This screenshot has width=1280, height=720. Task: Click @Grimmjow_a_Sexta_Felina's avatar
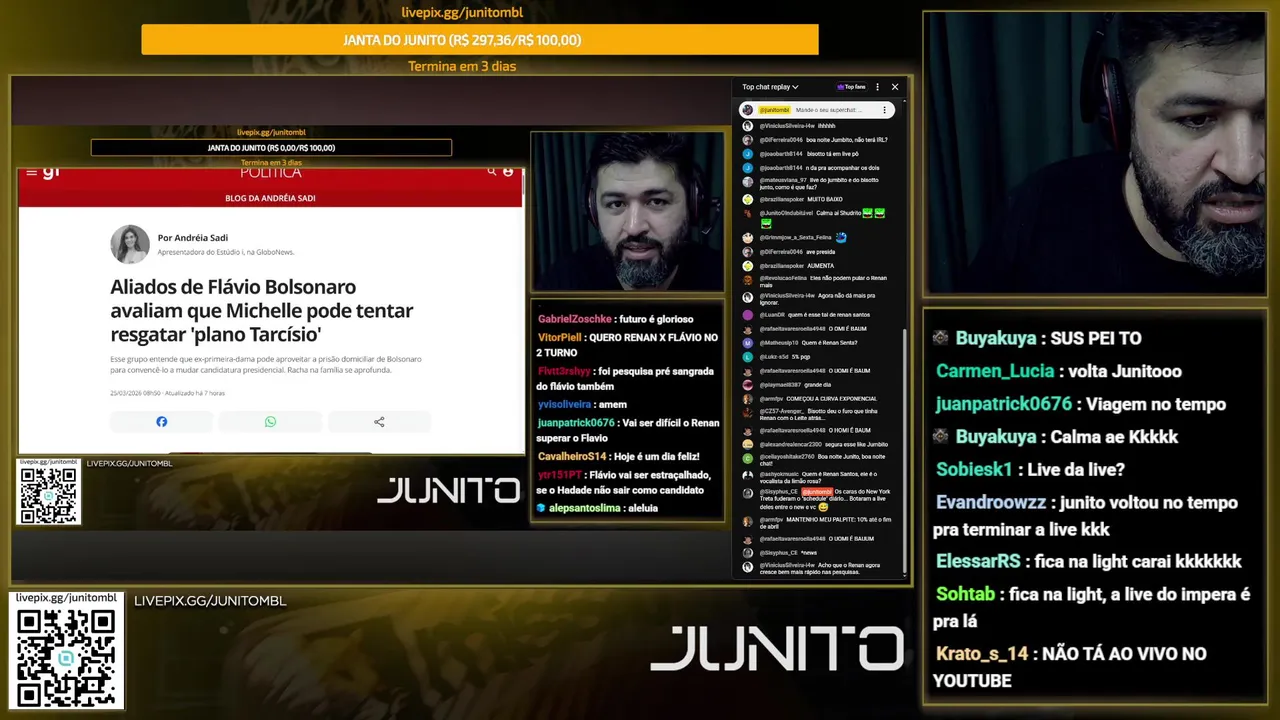coord(747,238)
